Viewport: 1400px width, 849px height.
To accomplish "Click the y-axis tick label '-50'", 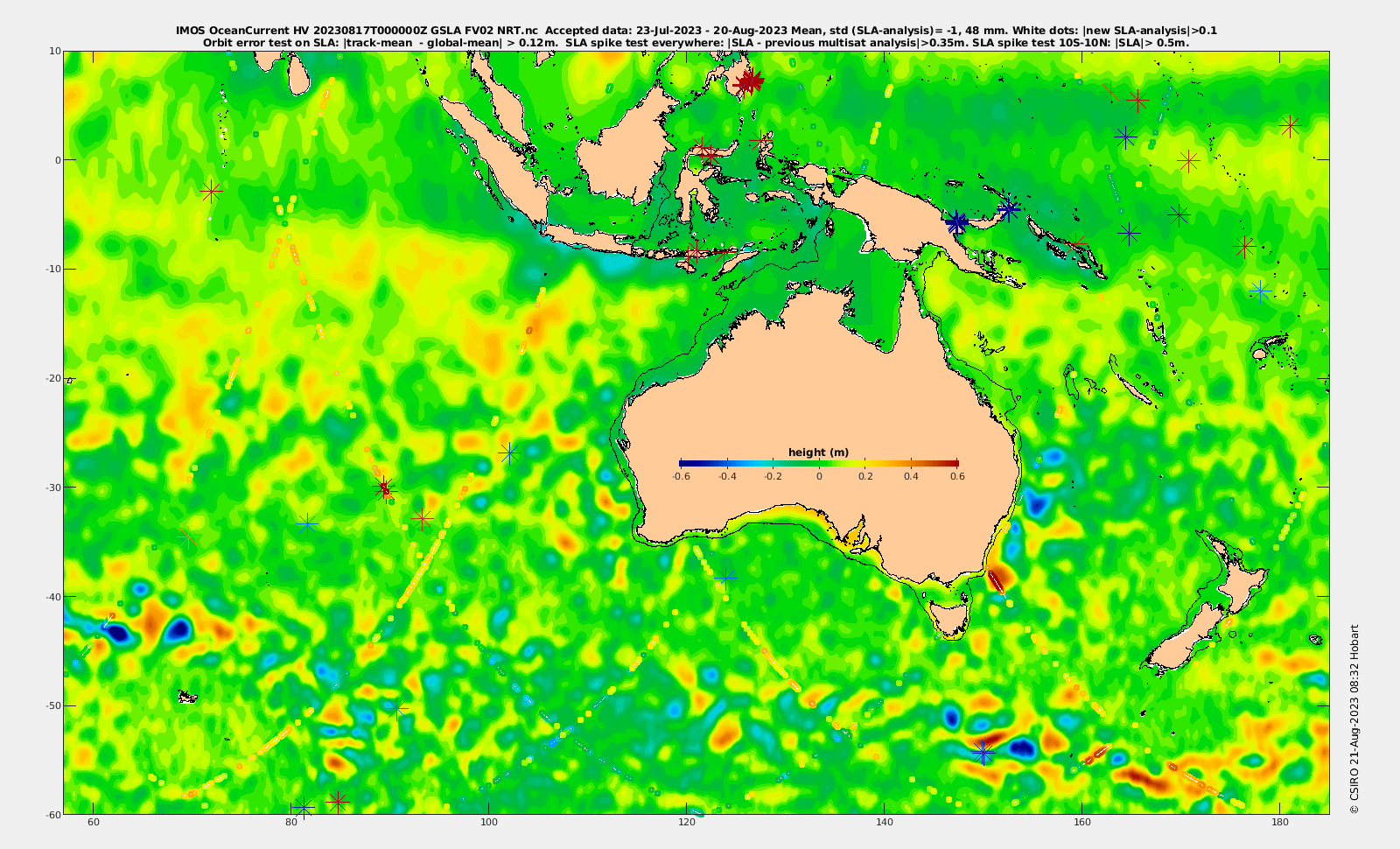I will (x=52, y=705).
